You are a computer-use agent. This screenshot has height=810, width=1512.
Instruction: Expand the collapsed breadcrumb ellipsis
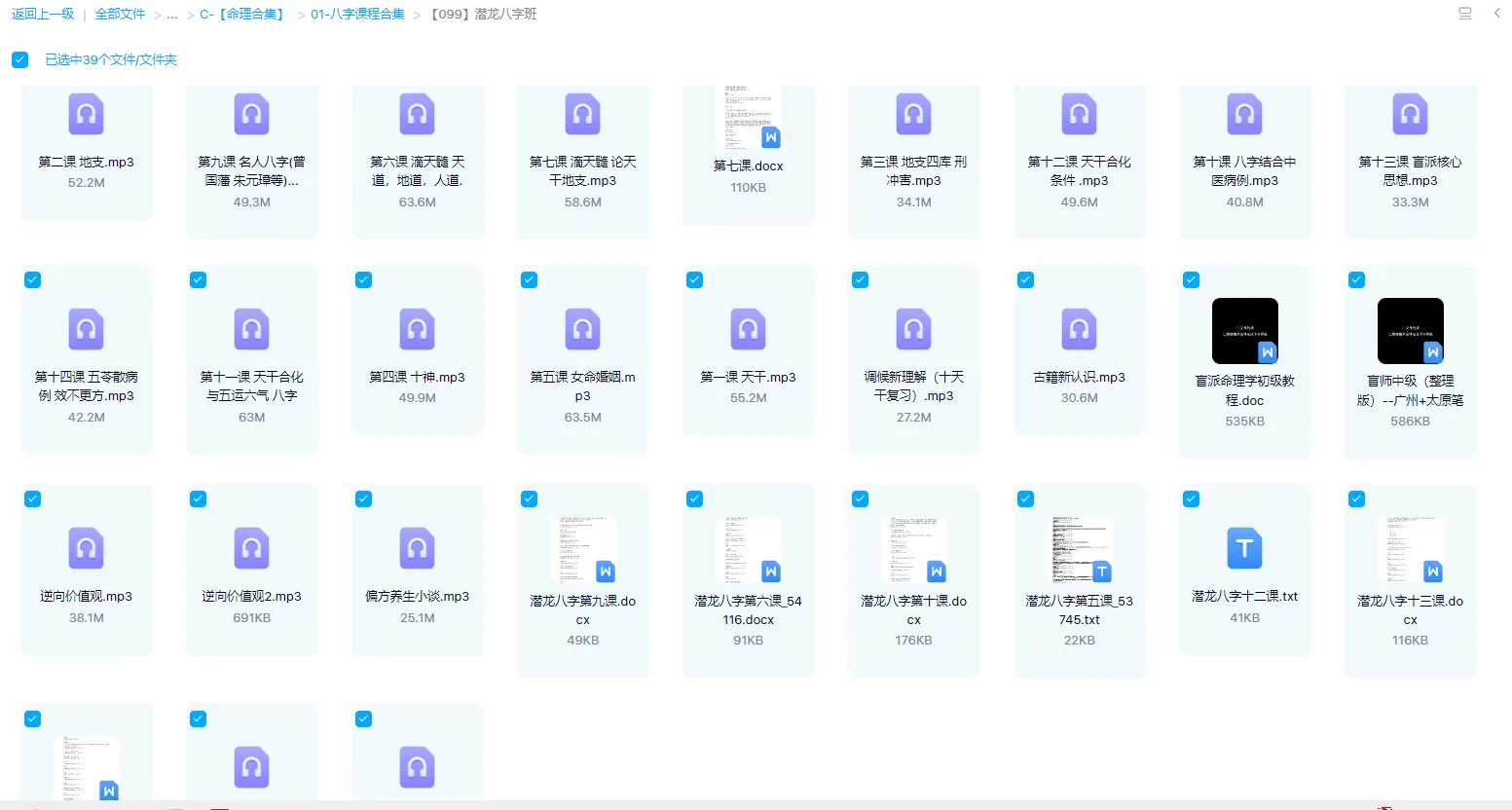point(172,15)
